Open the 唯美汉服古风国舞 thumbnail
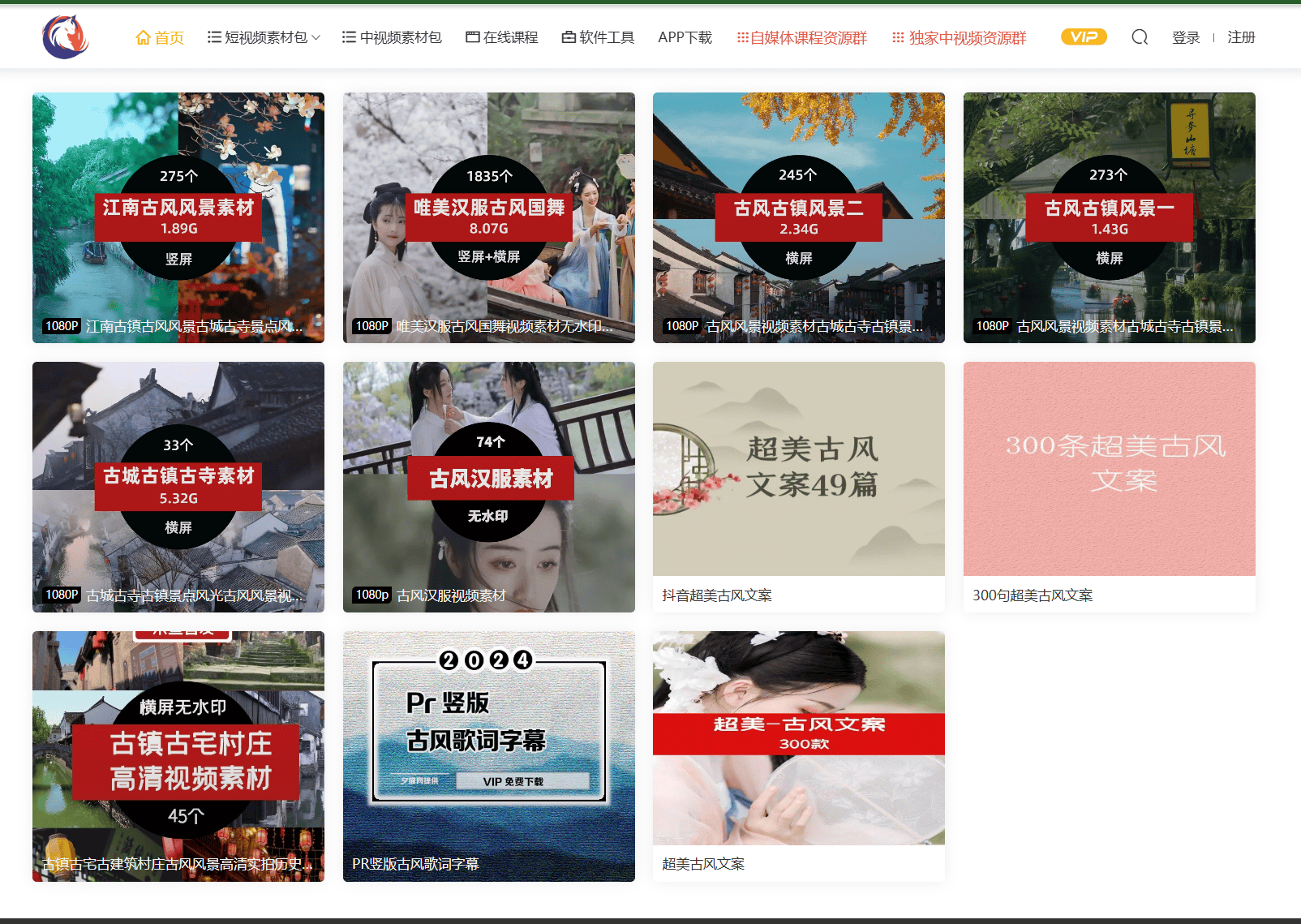1301x924 pixels. 488,217
